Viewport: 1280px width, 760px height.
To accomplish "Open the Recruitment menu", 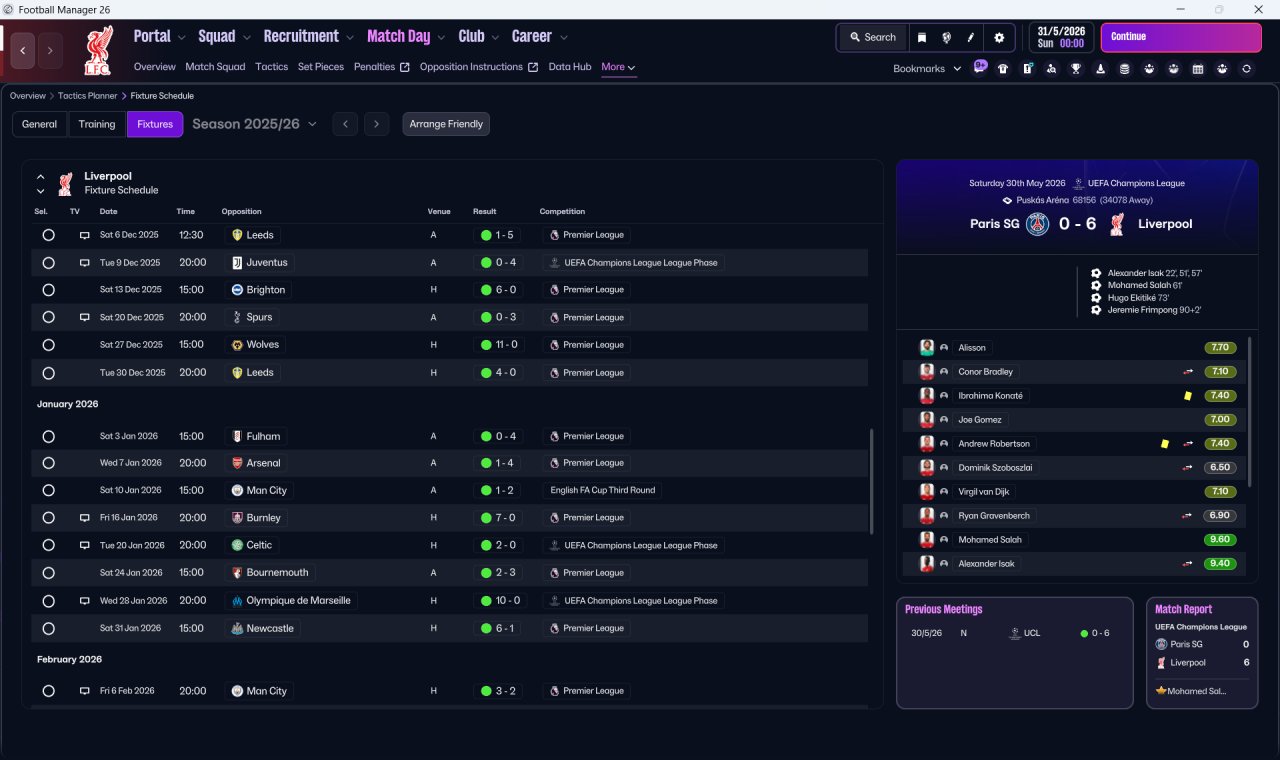I will click(x=308, y=37).
